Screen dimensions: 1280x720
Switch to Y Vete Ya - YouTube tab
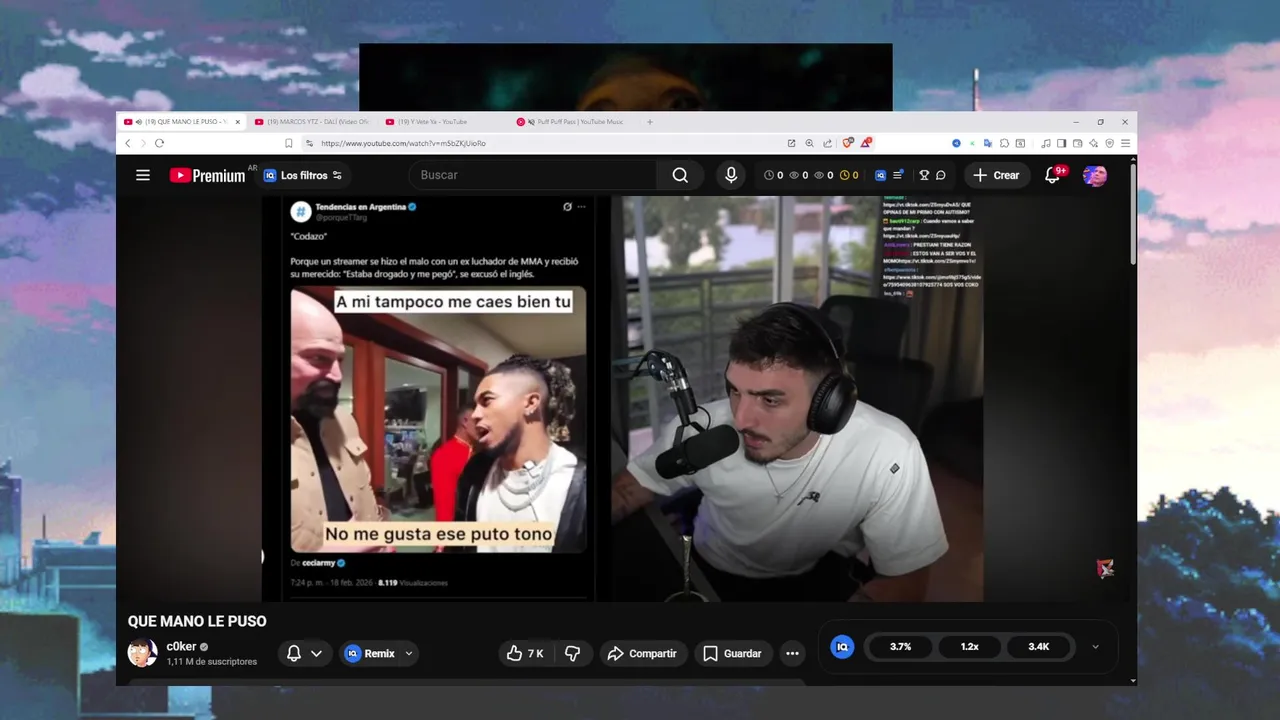point(440,122)
